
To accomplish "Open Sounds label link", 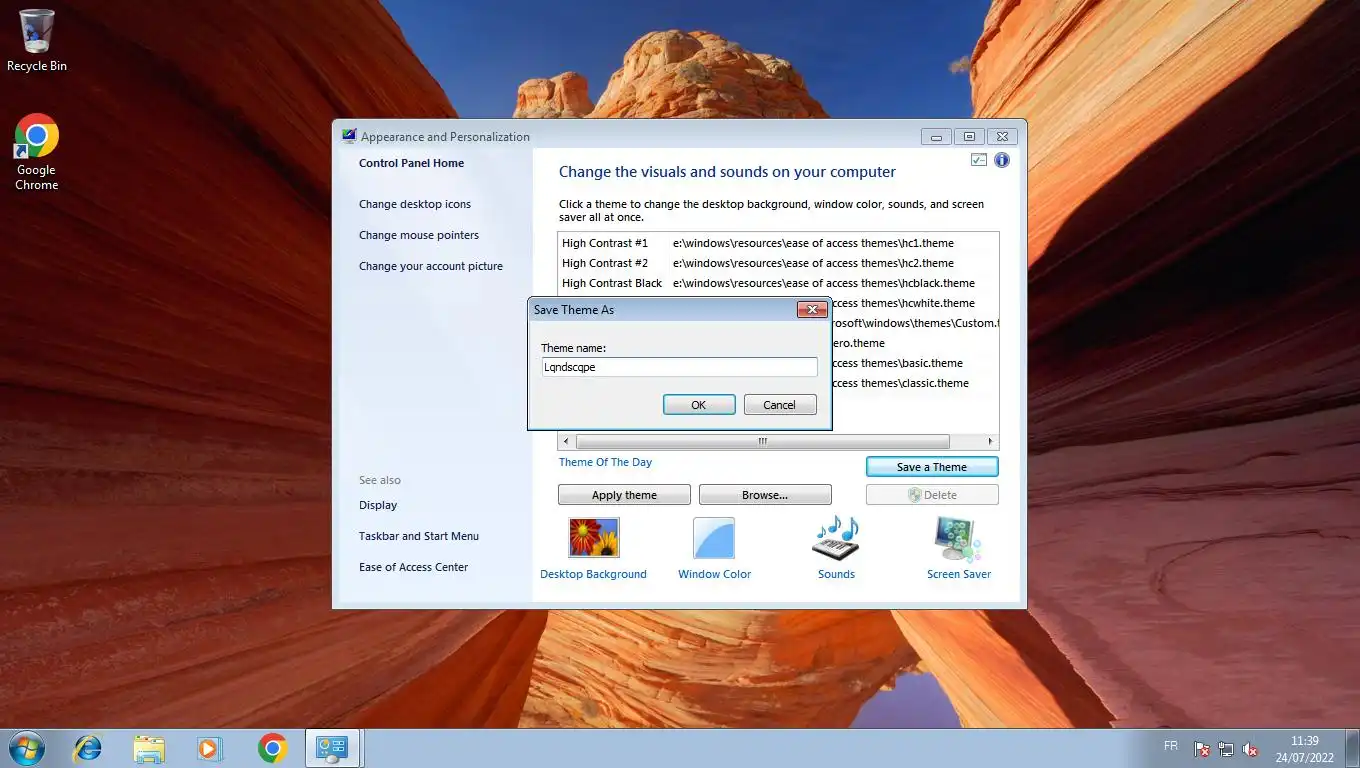I will (x=836, y=574).
